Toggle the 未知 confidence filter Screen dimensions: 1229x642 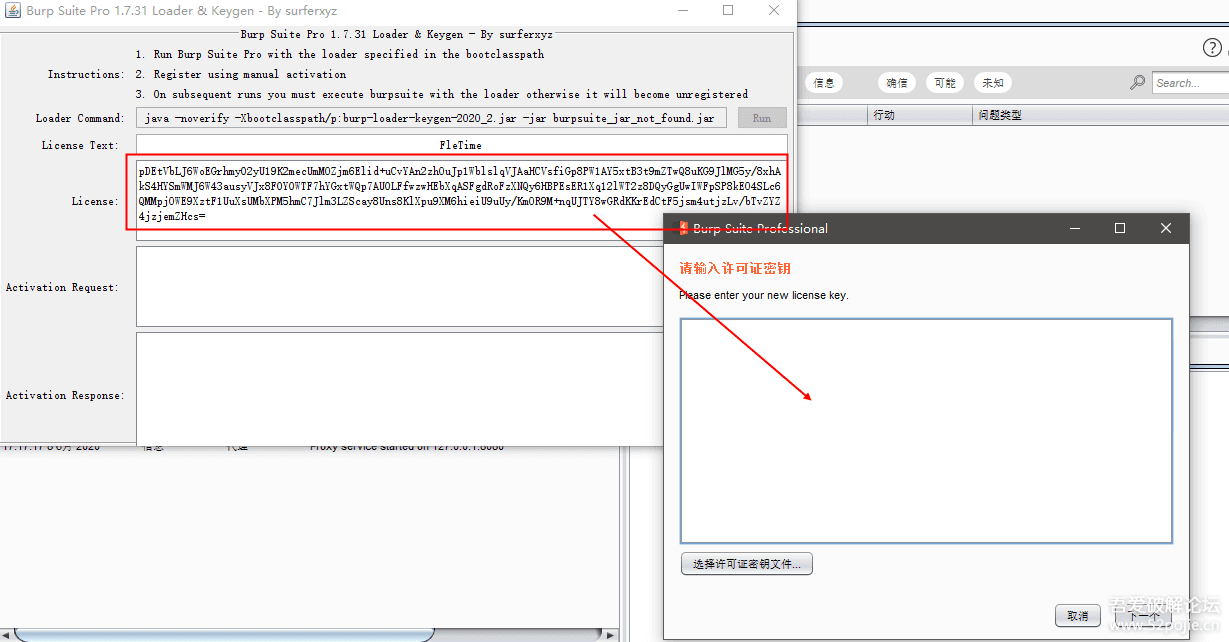992,83
